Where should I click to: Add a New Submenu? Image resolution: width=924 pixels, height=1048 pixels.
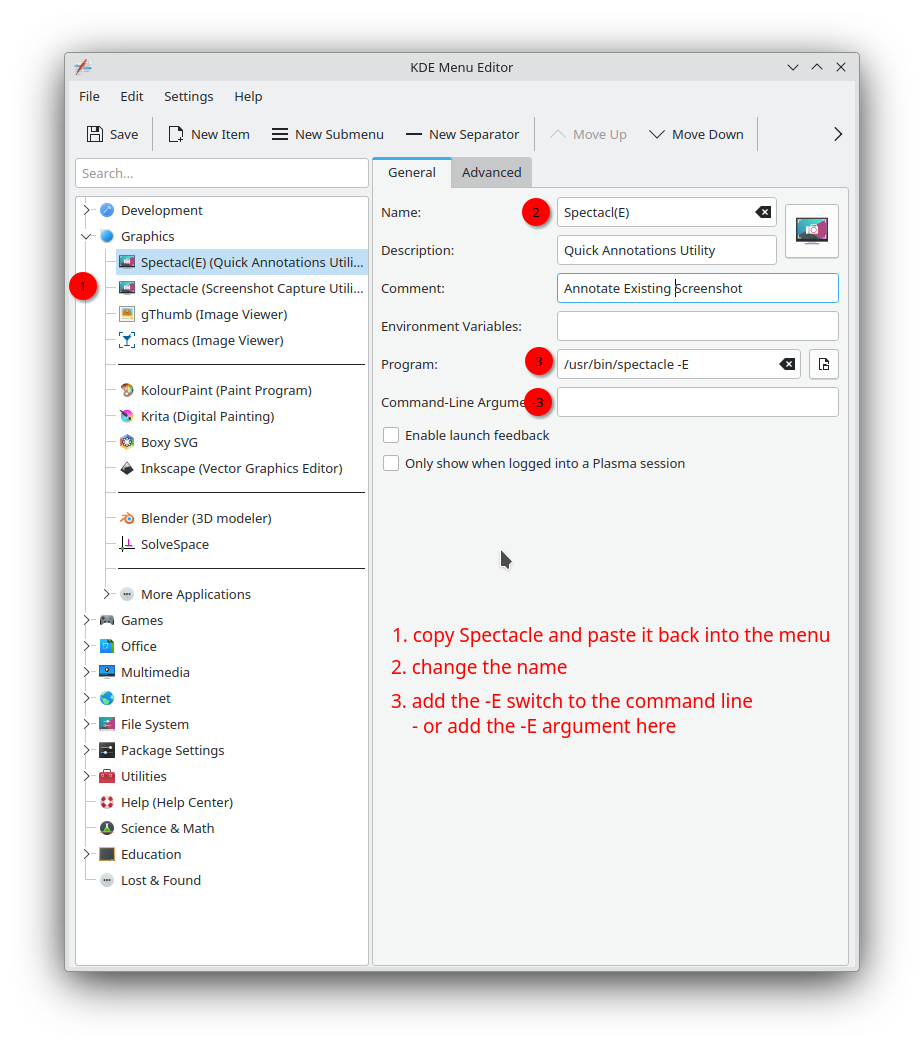(328, 134)
